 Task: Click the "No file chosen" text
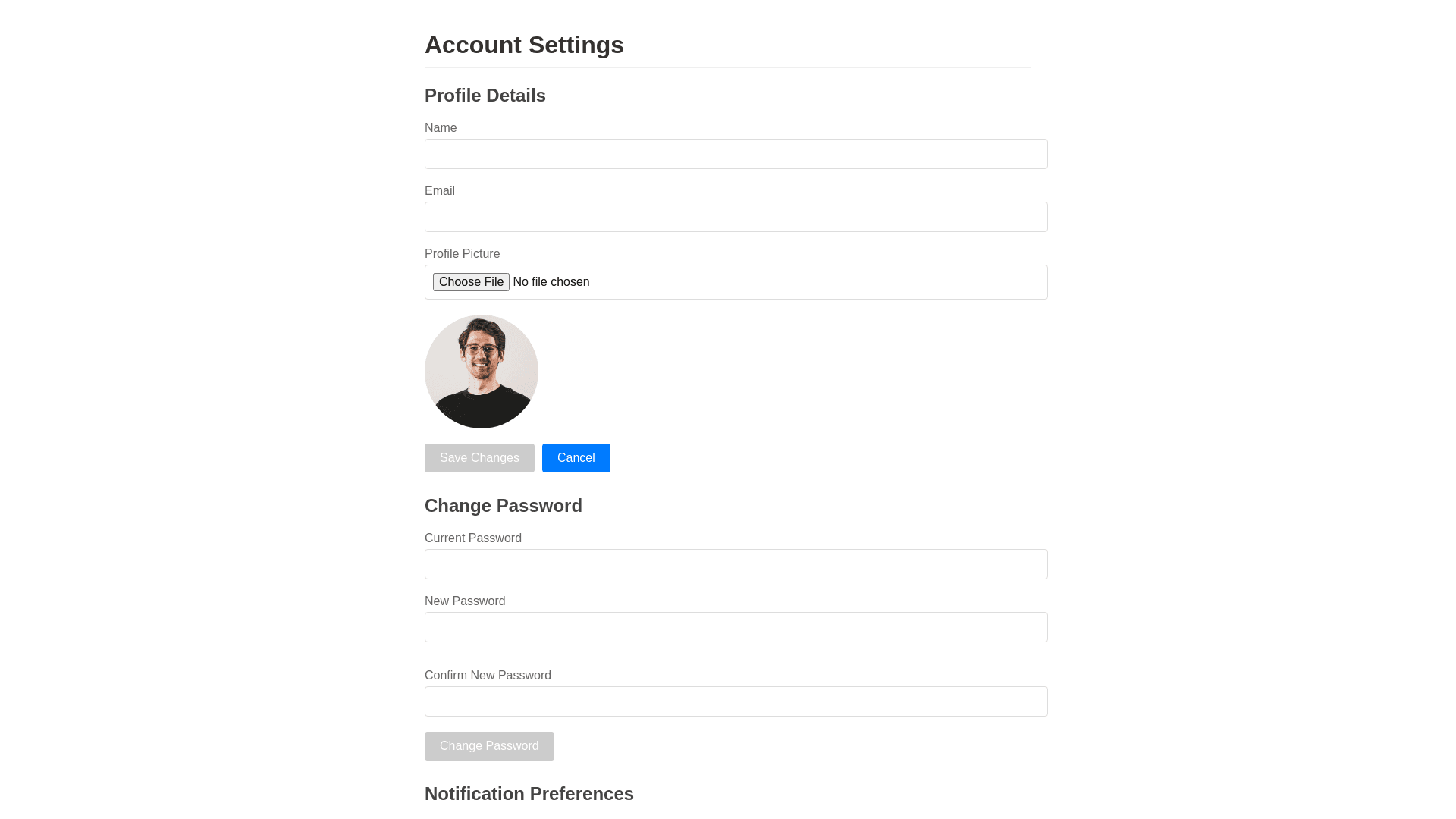[551, 282]
